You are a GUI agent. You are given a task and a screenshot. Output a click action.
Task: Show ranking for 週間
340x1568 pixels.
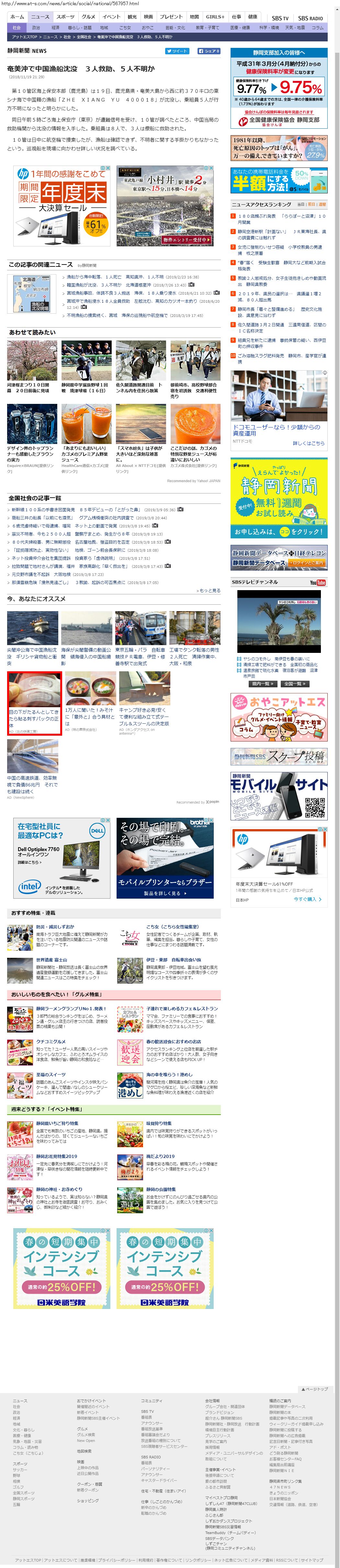(322, 204)
